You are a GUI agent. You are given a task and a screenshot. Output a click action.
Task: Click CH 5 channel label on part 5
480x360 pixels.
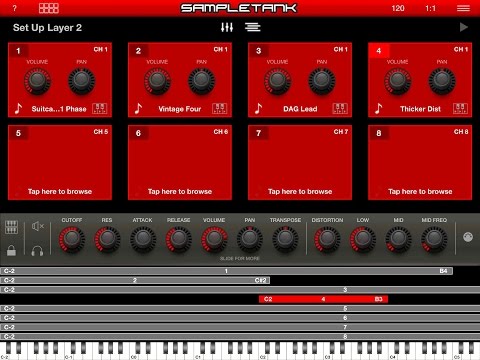[101, 132]
